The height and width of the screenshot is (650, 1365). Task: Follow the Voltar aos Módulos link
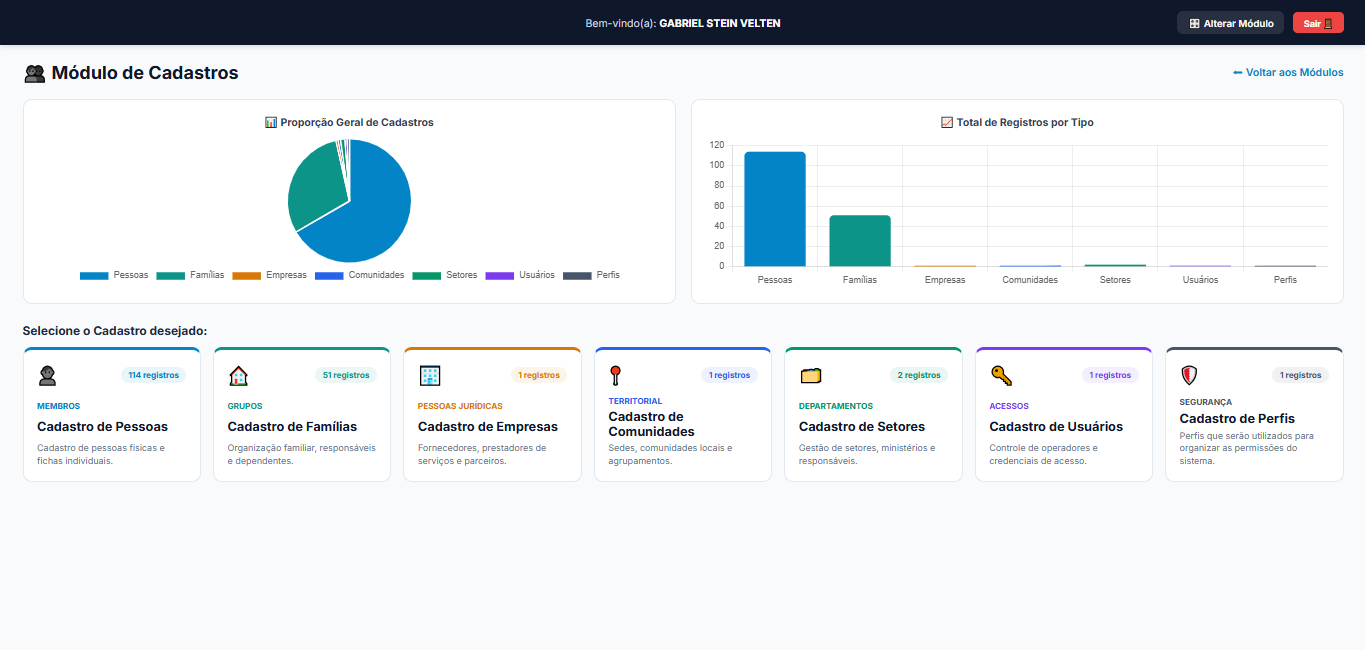(x=1288, y=73)
